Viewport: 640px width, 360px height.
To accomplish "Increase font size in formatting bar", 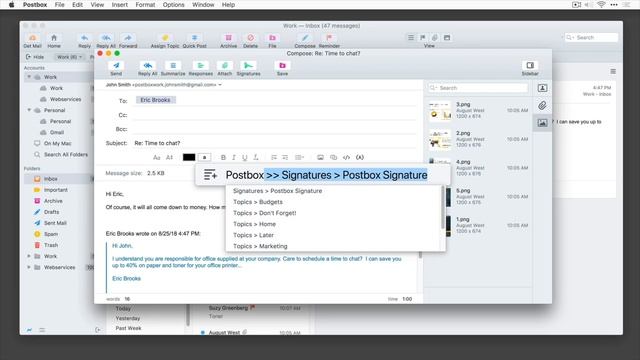I will pos(169,158).
